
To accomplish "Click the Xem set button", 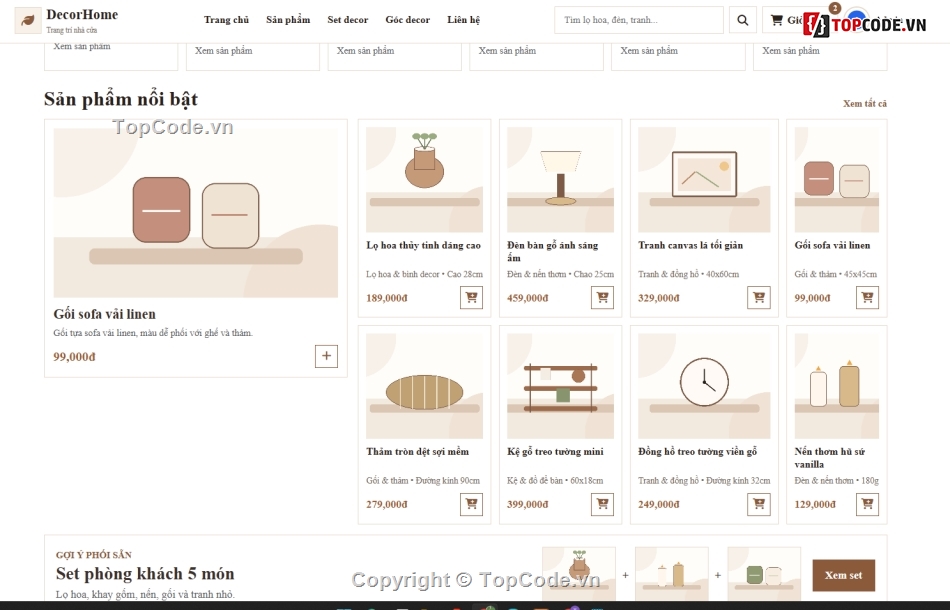I will 843,575.
